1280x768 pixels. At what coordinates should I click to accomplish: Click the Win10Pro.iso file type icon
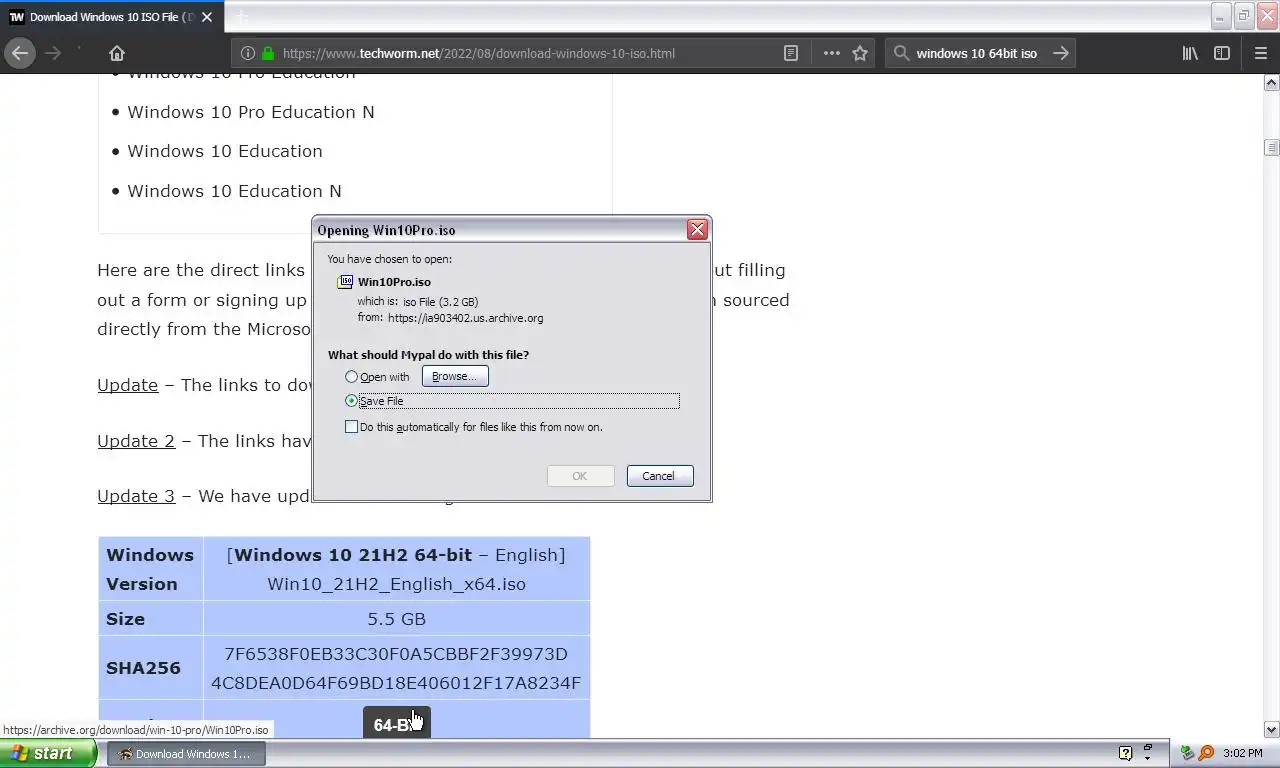345,282
